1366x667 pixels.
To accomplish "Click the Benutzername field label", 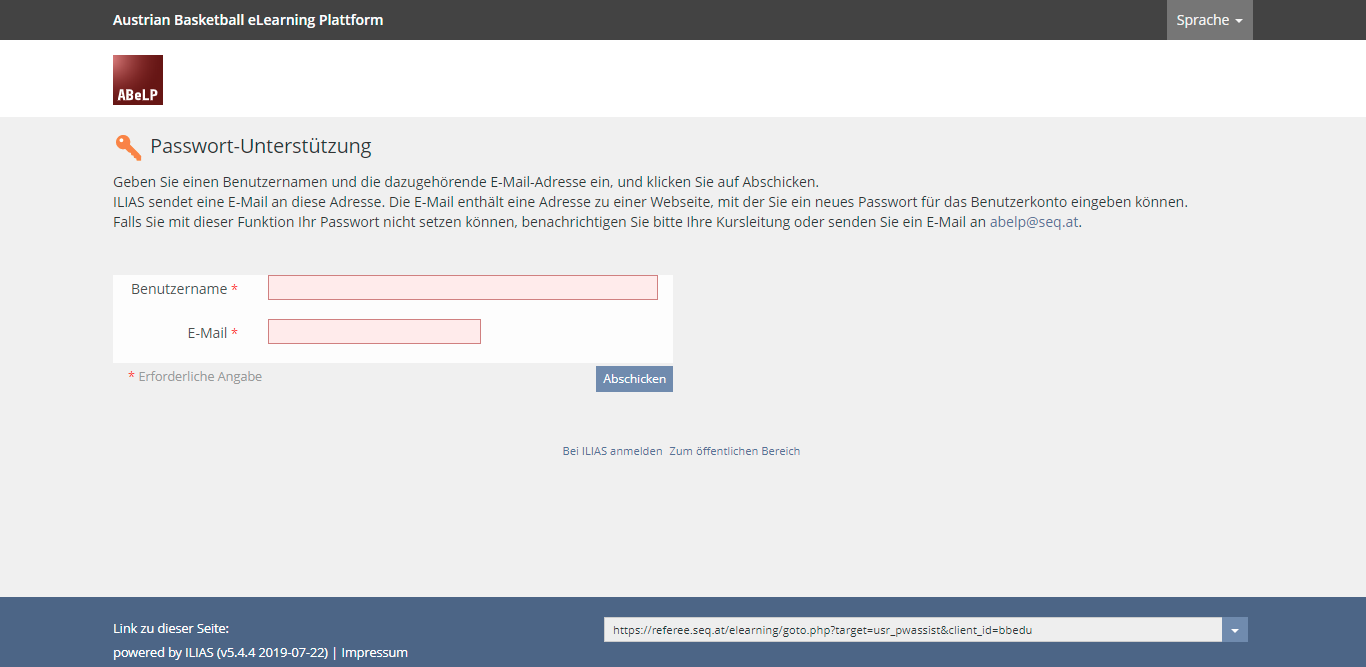I will tap(180, 289).
